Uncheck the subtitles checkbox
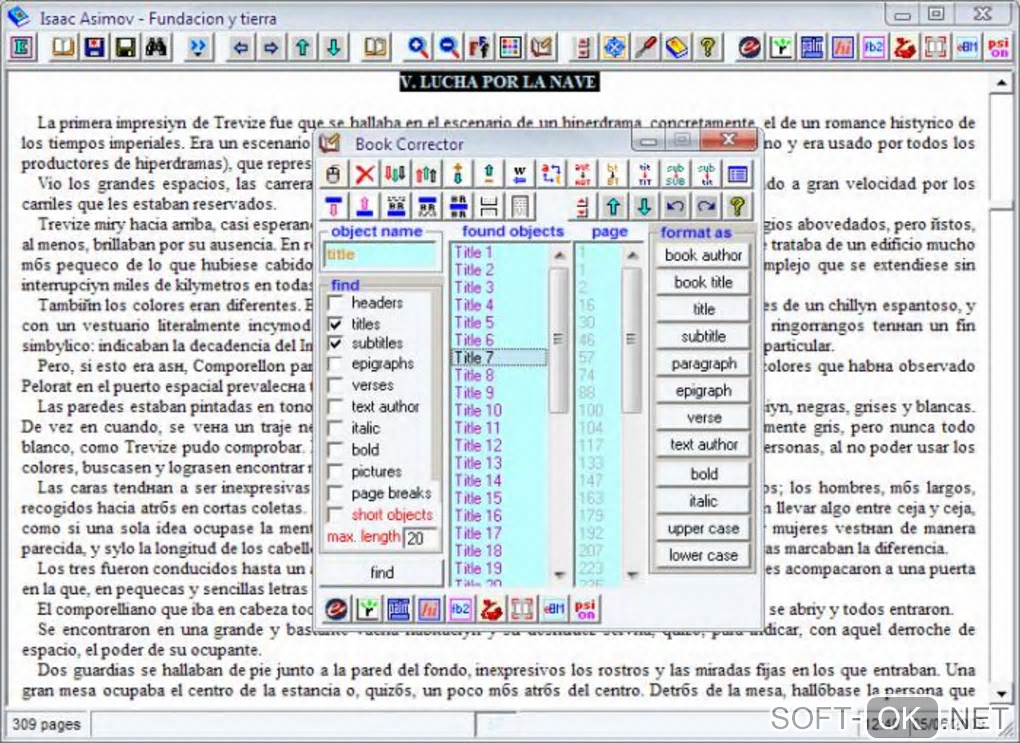The height and width of the screenshot is (743, 1020). click(336, 343)
